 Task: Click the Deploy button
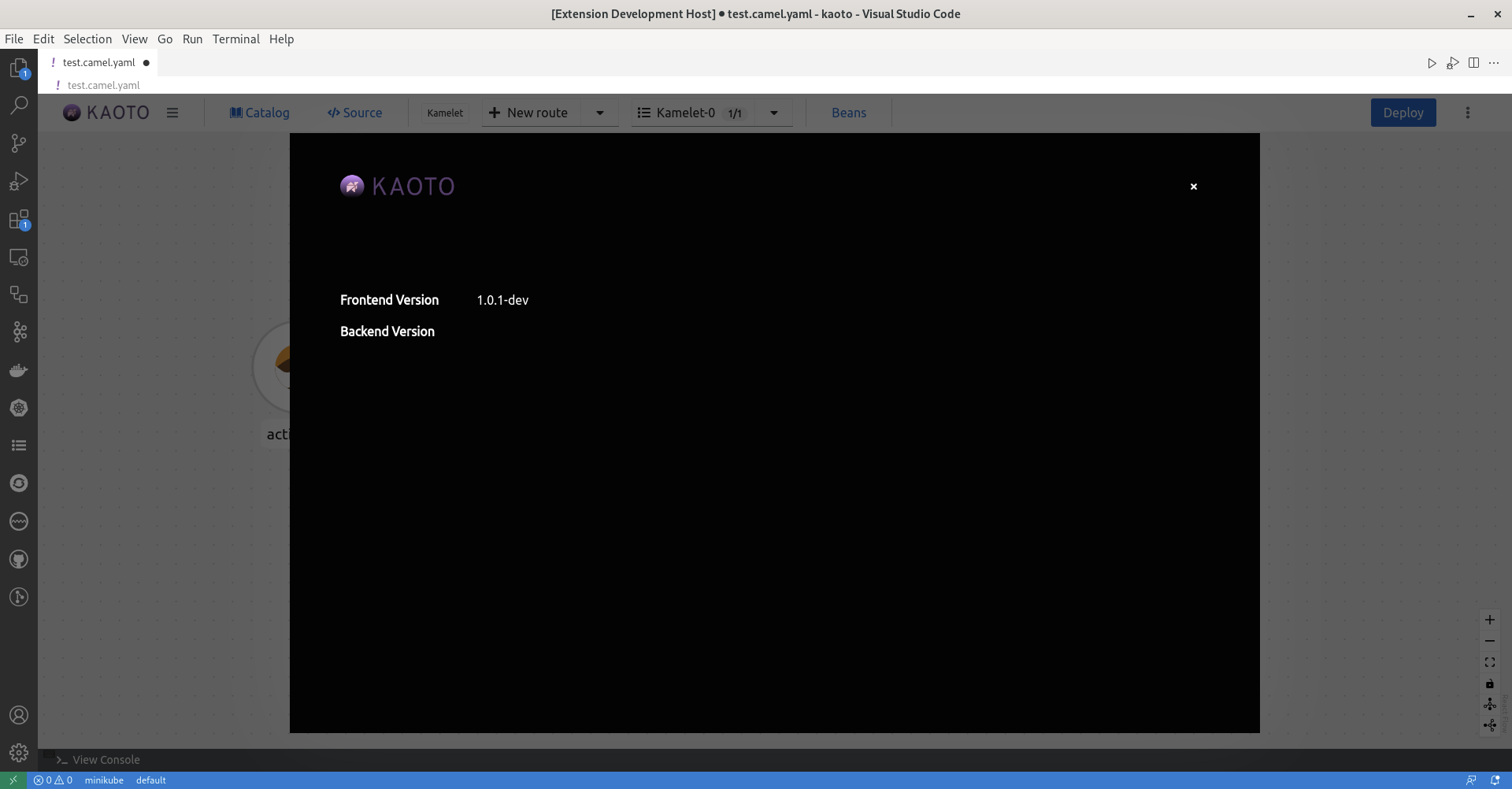point(1404,113)
